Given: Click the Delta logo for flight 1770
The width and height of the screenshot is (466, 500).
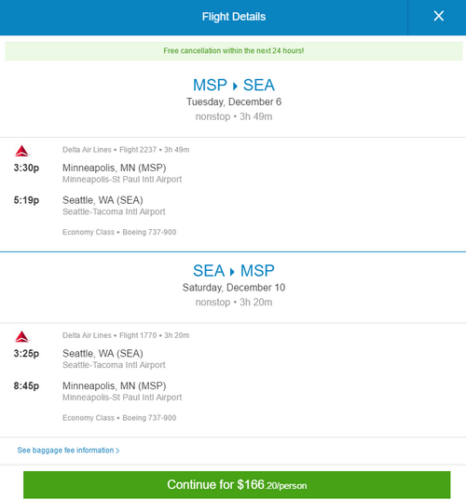Looking at the screenshot, I should tap(22, 337).
